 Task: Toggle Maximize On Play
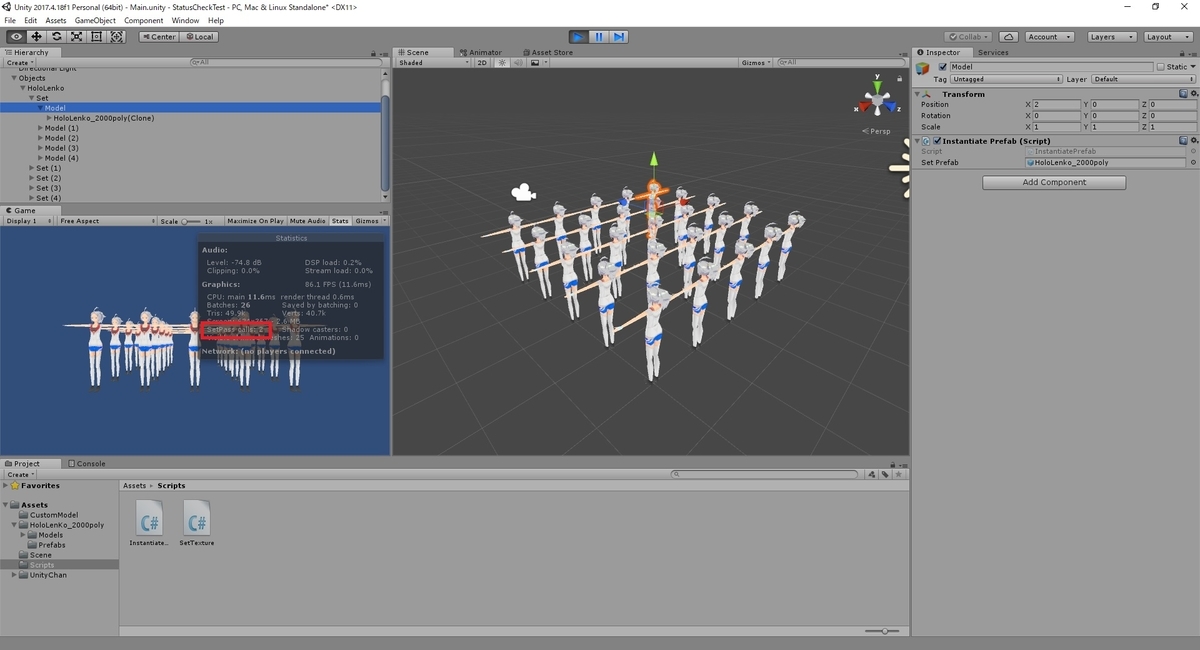(256, 221)
